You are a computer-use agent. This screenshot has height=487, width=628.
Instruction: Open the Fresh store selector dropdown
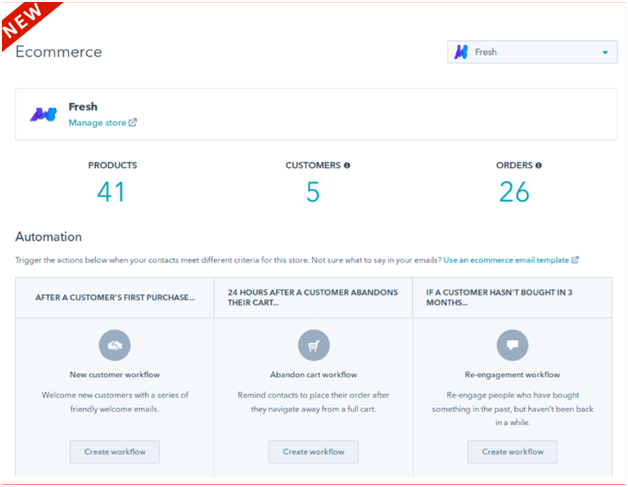click(532, 52)
